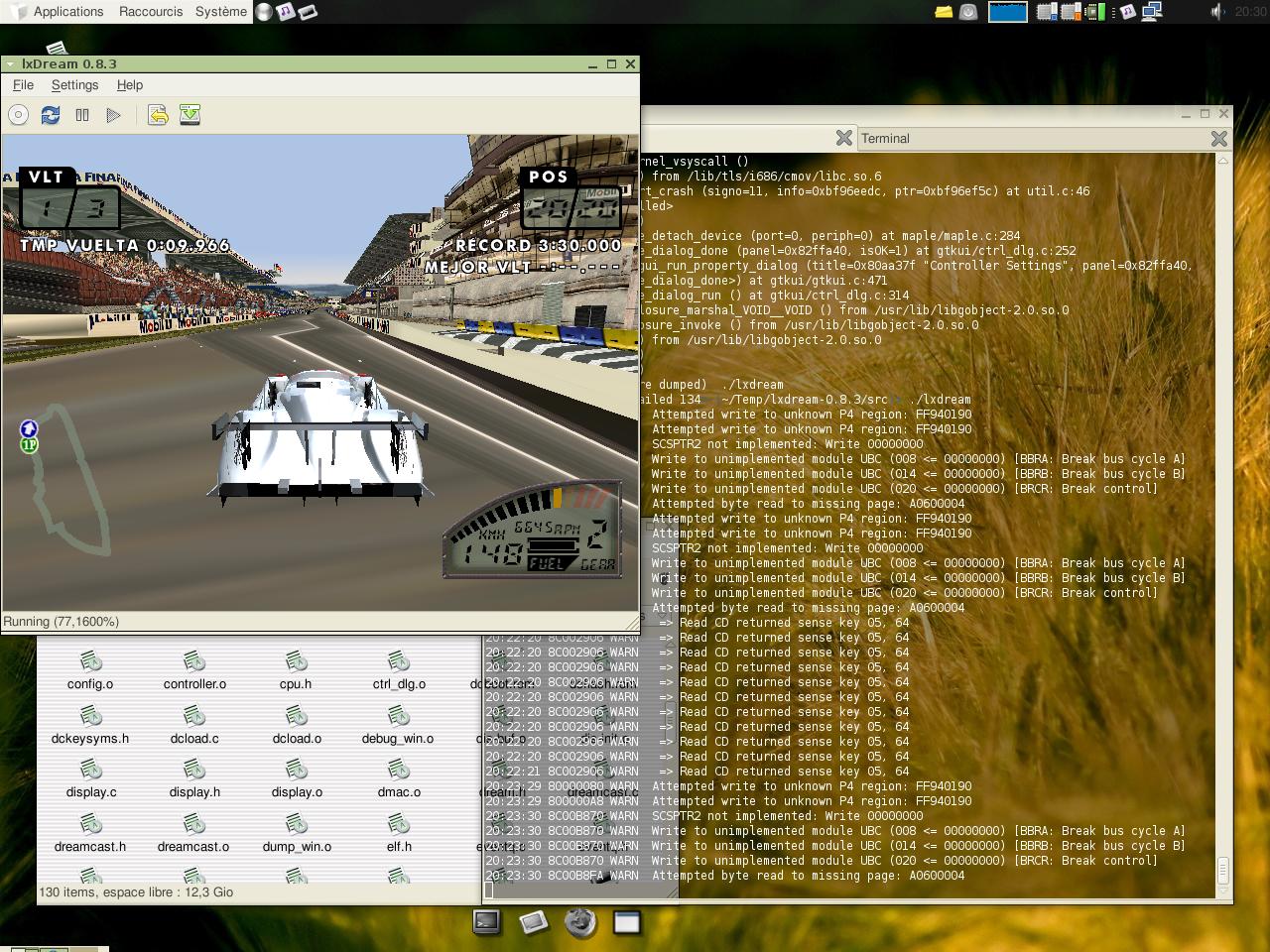Click the Terminal tab label

(885, 139)
